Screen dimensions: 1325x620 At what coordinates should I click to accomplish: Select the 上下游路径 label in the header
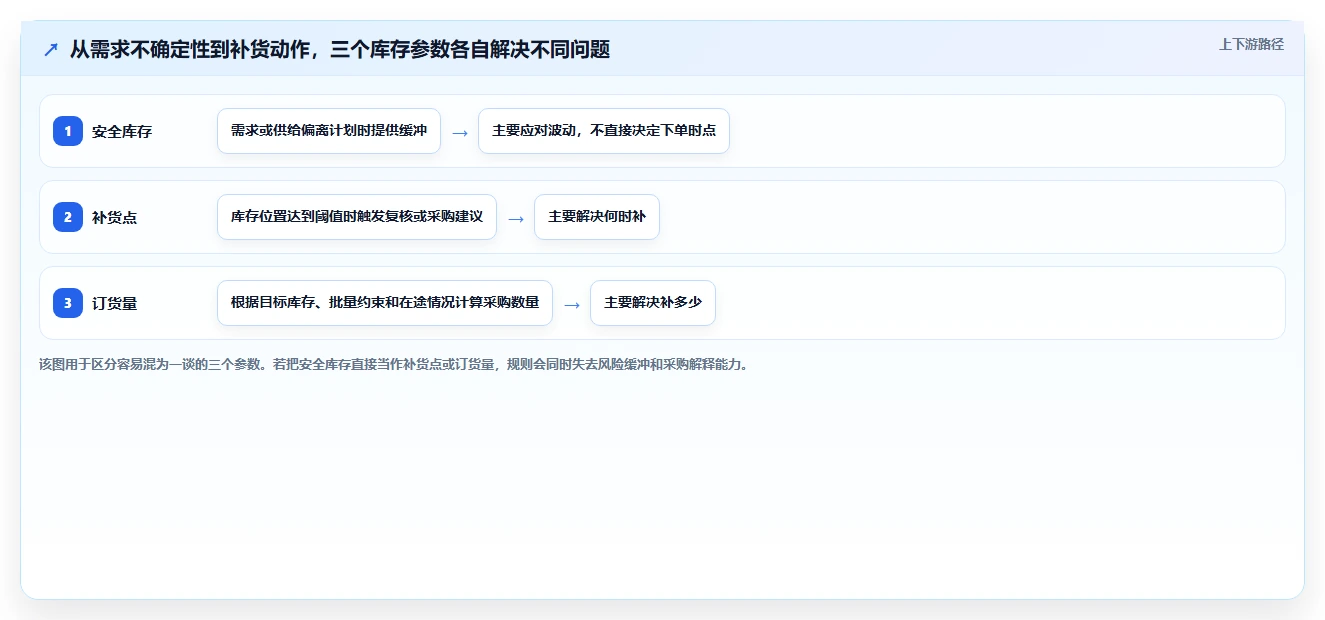[1251, 44]
